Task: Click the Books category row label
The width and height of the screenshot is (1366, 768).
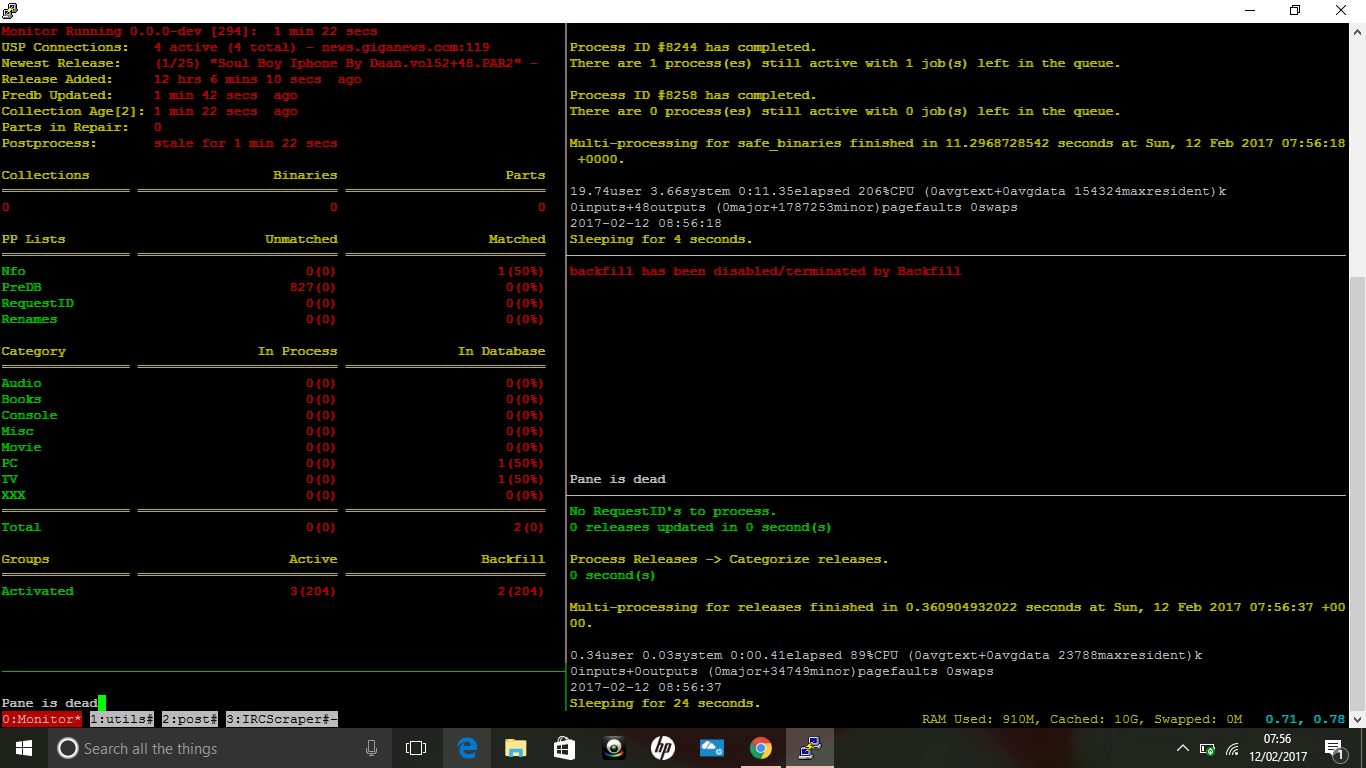Action: [21, 399]
